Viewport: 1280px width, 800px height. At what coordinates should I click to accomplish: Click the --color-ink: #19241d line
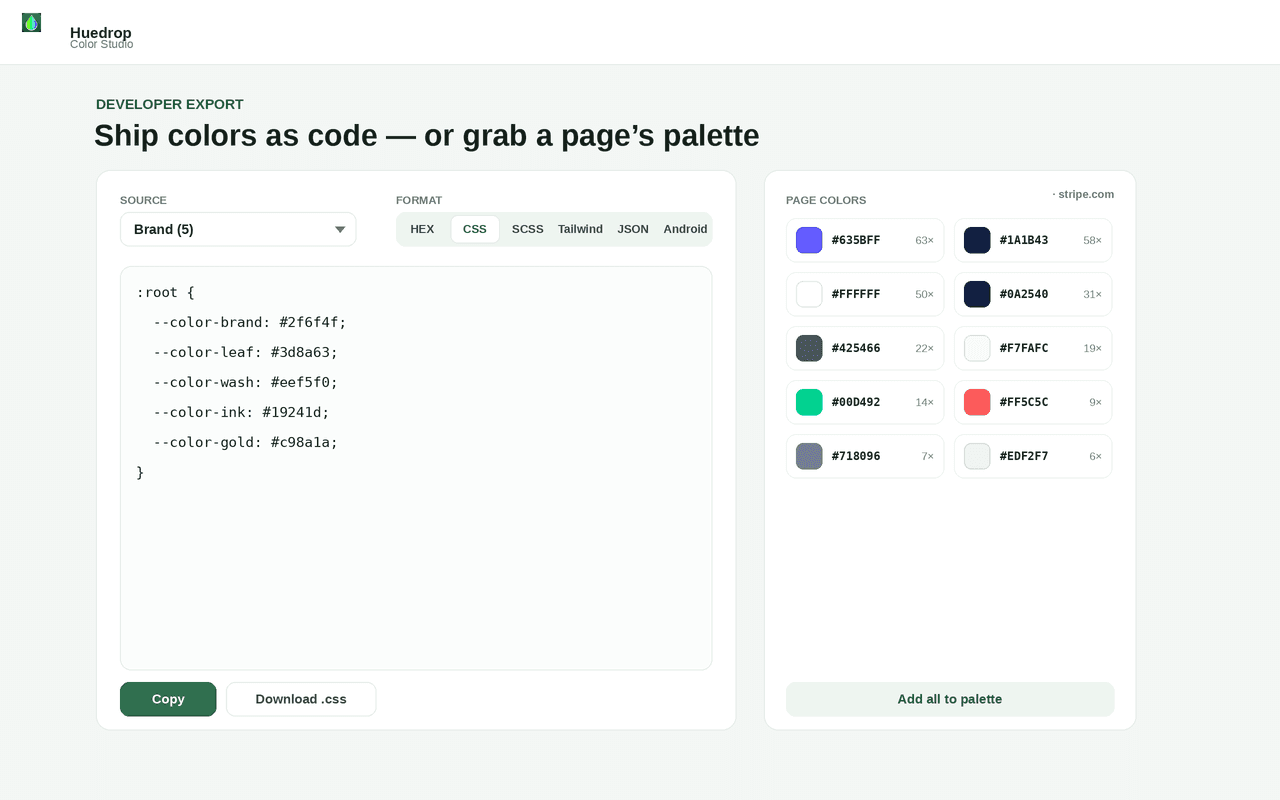(241, 412)
